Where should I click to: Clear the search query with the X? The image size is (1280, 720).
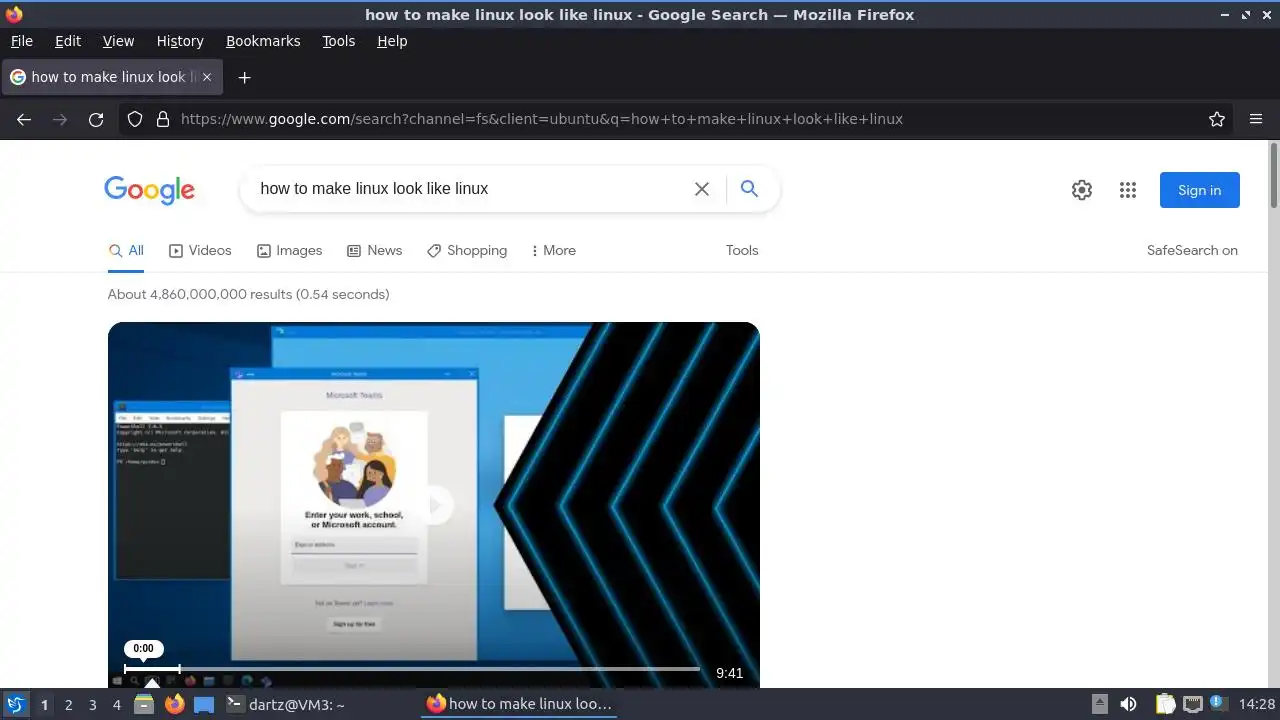pos(702,189)
